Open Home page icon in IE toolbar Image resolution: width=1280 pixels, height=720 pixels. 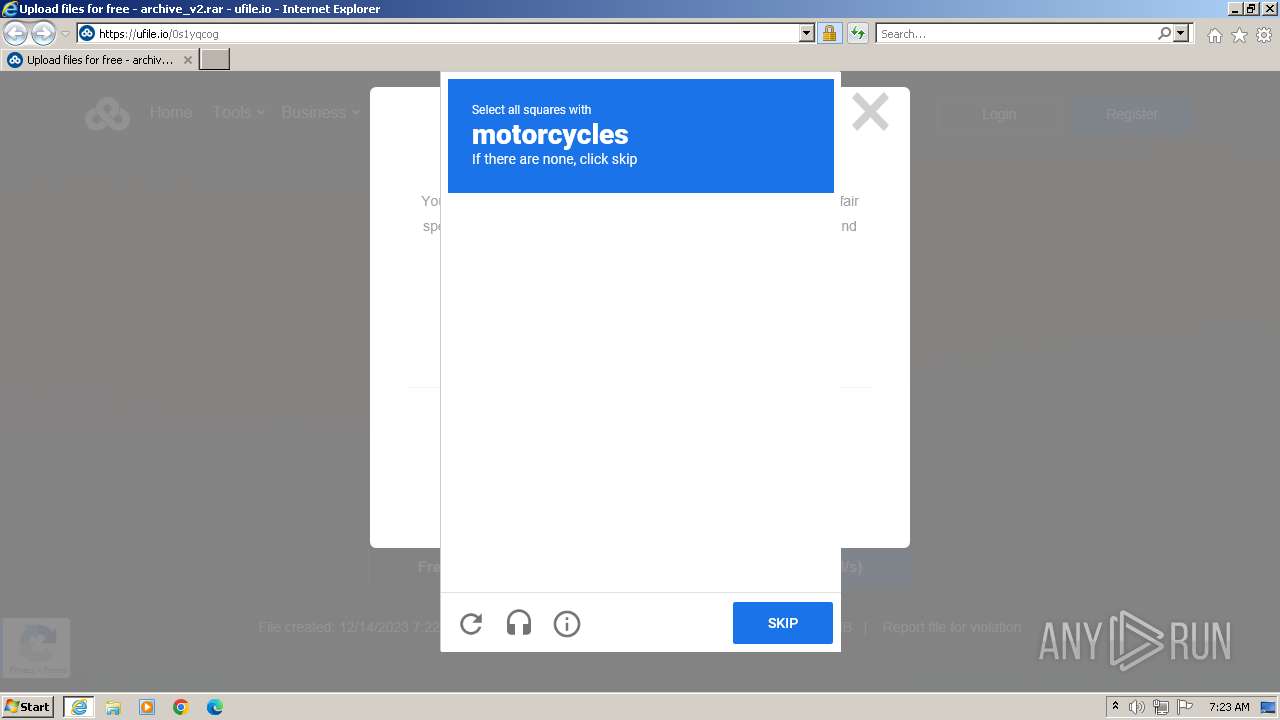pyautogui.click(x=1214, y=35)
